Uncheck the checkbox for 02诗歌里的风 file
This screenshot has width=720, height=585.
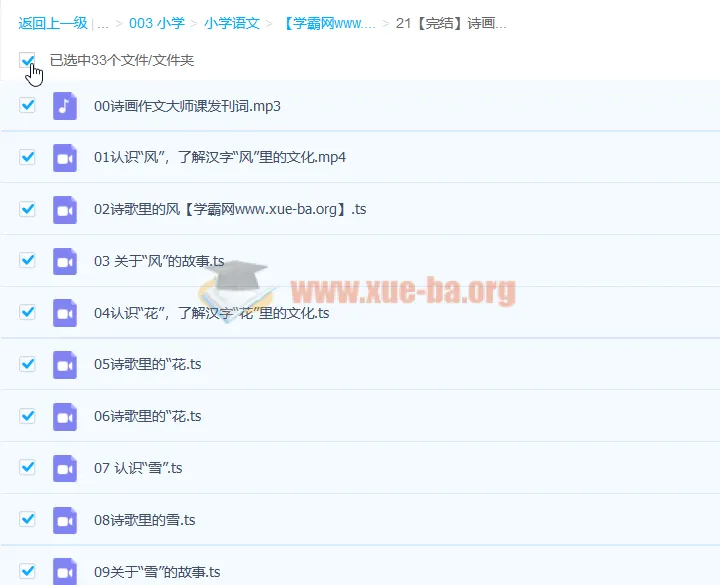(x=28, y=209)
